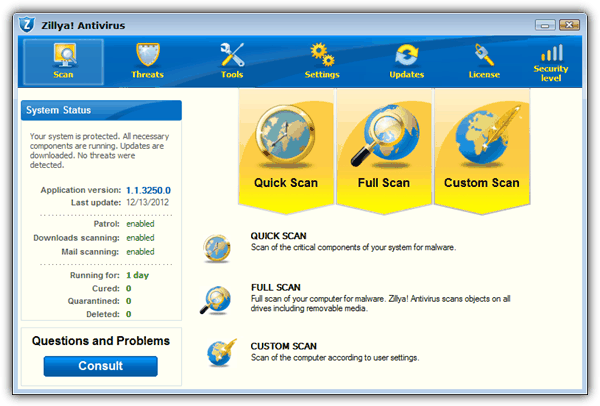Open the License section
The image size is (600, 406).
click(x=484, y=61)
